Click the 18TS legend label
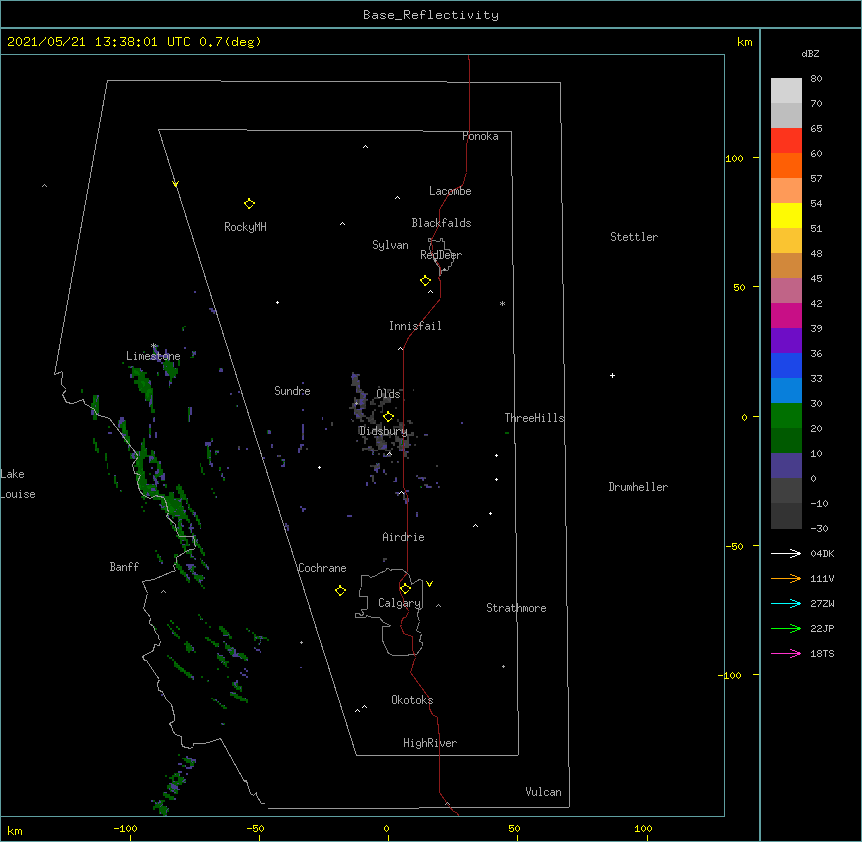The image size is (862, 842). 822,653
